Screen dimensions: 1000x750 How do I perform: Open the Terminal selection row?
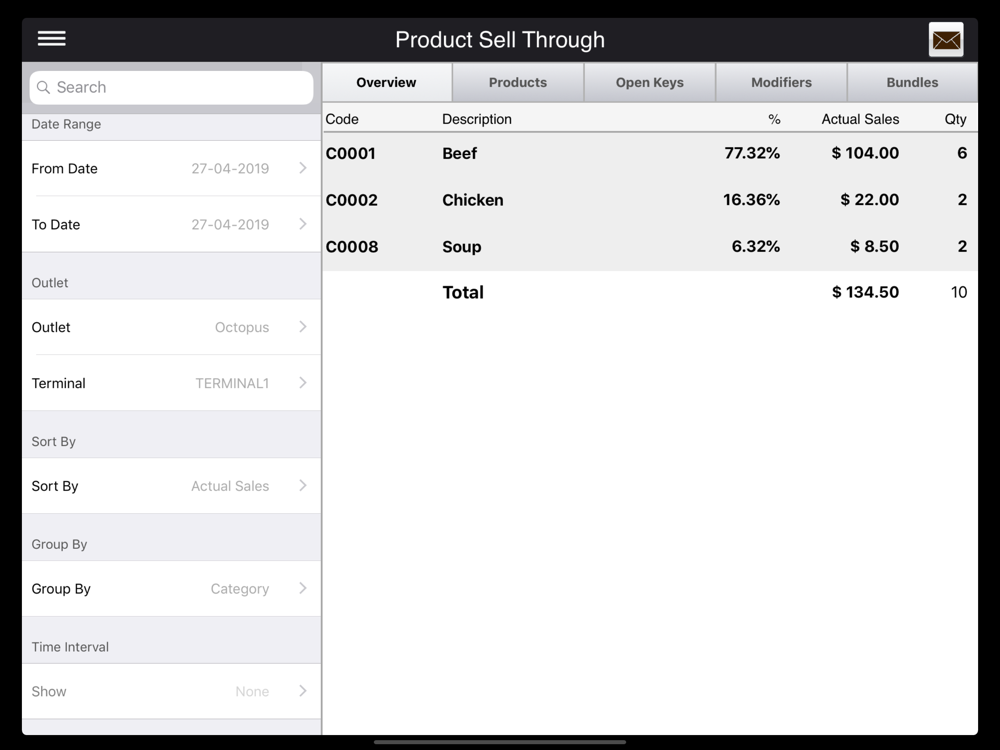[171, 383]
